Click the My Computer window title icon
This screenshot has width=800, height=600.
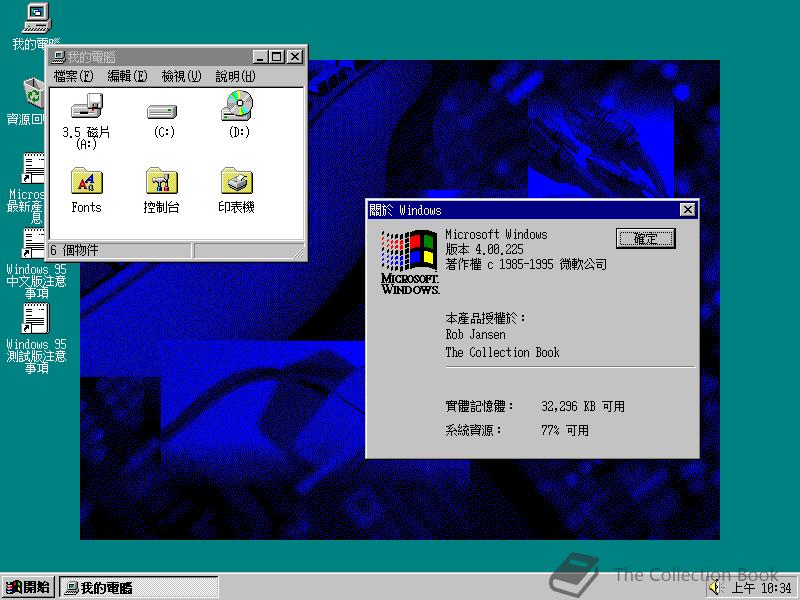pyautogui.click(x=59, y=57)
